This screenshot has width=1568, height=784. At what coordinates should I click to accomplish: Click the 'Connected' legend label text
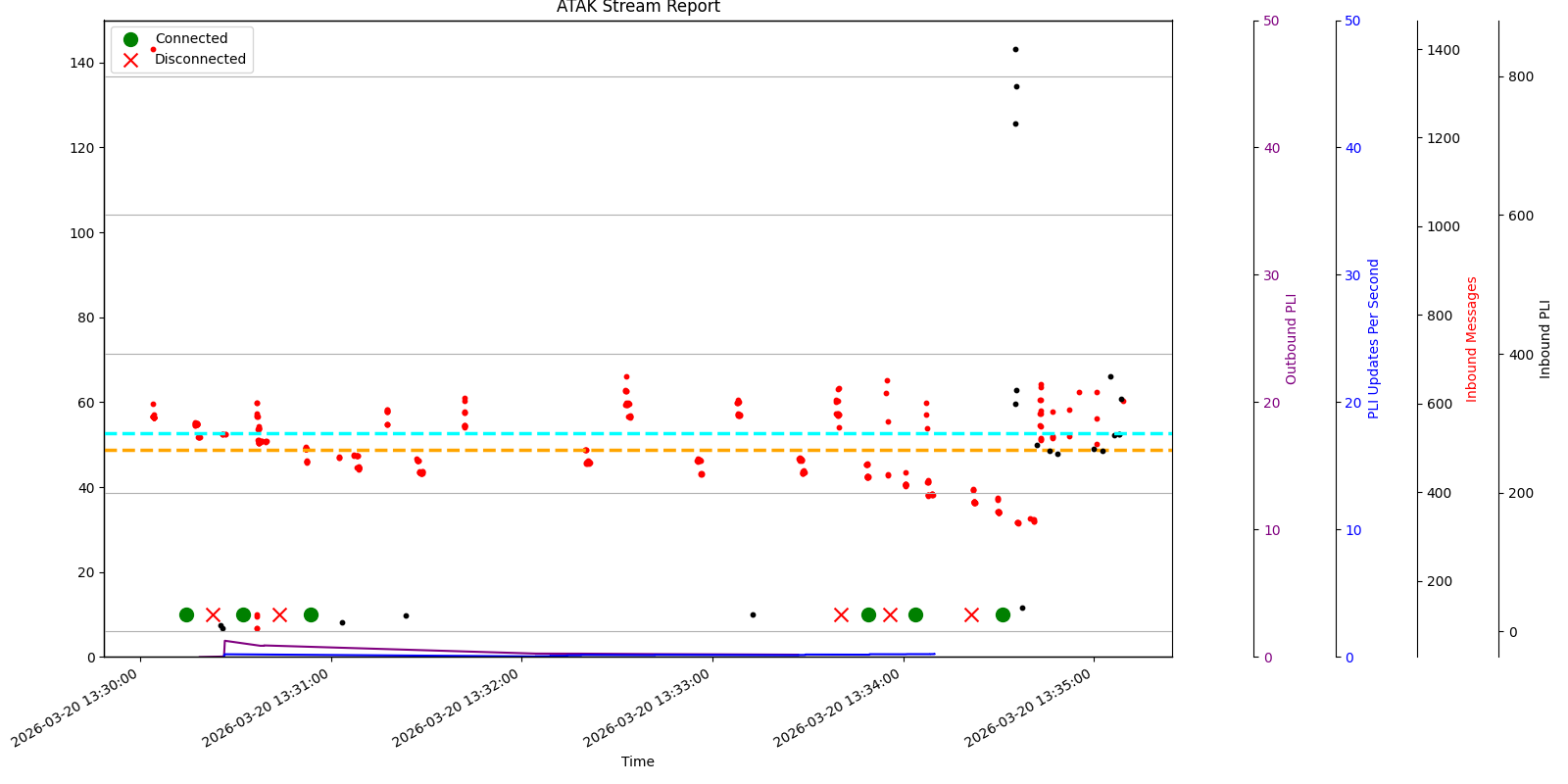191,39
